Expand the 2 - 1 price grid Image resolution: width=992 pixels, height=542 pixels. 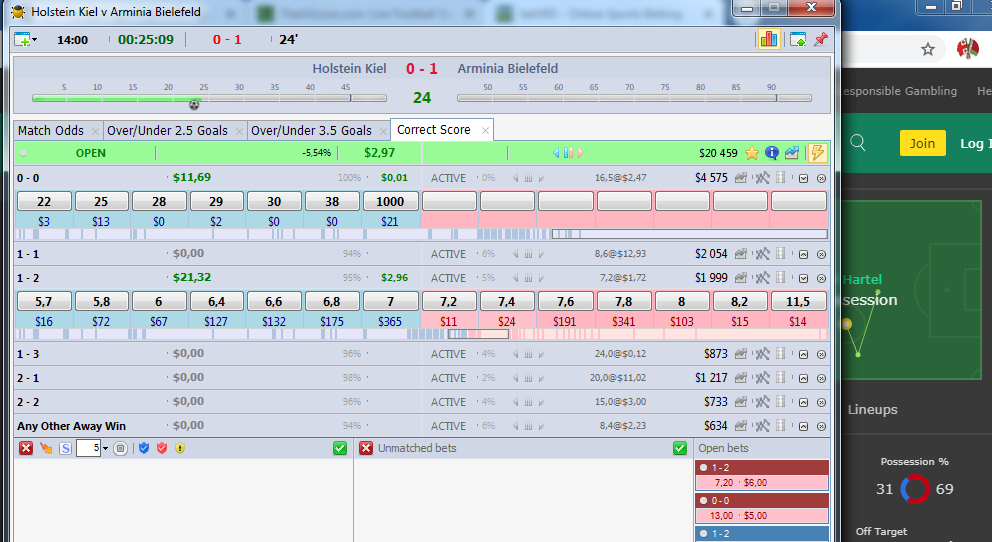click(803, 378)
